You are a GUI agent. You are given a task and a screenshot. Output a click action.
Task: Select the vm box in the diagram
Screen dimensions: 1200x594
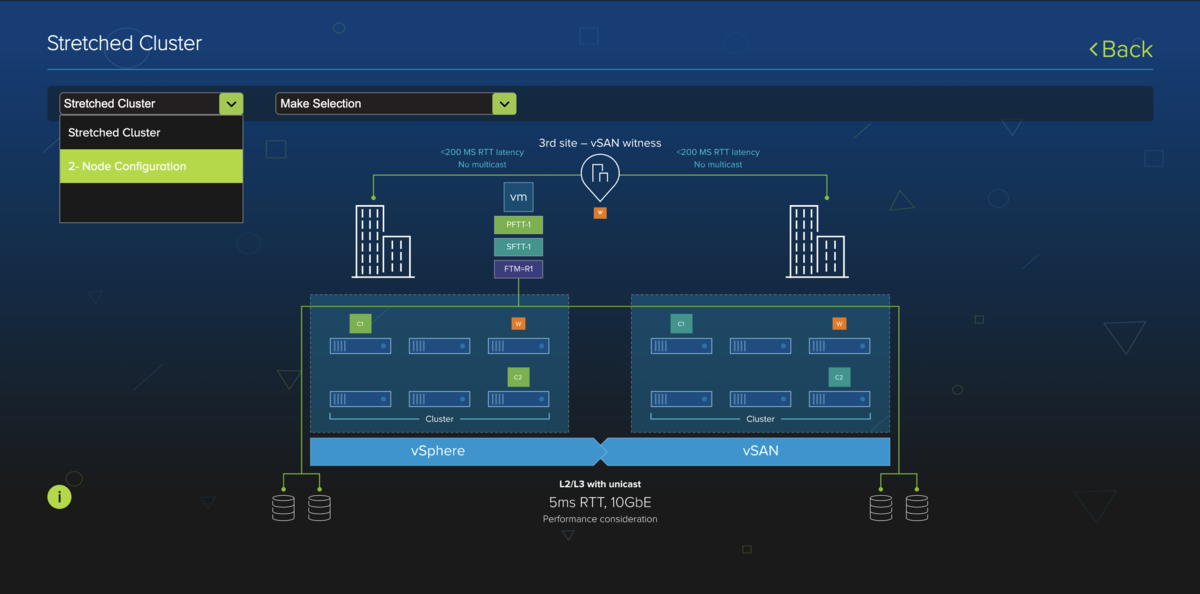pyautogui.click(x=518, y=197)
